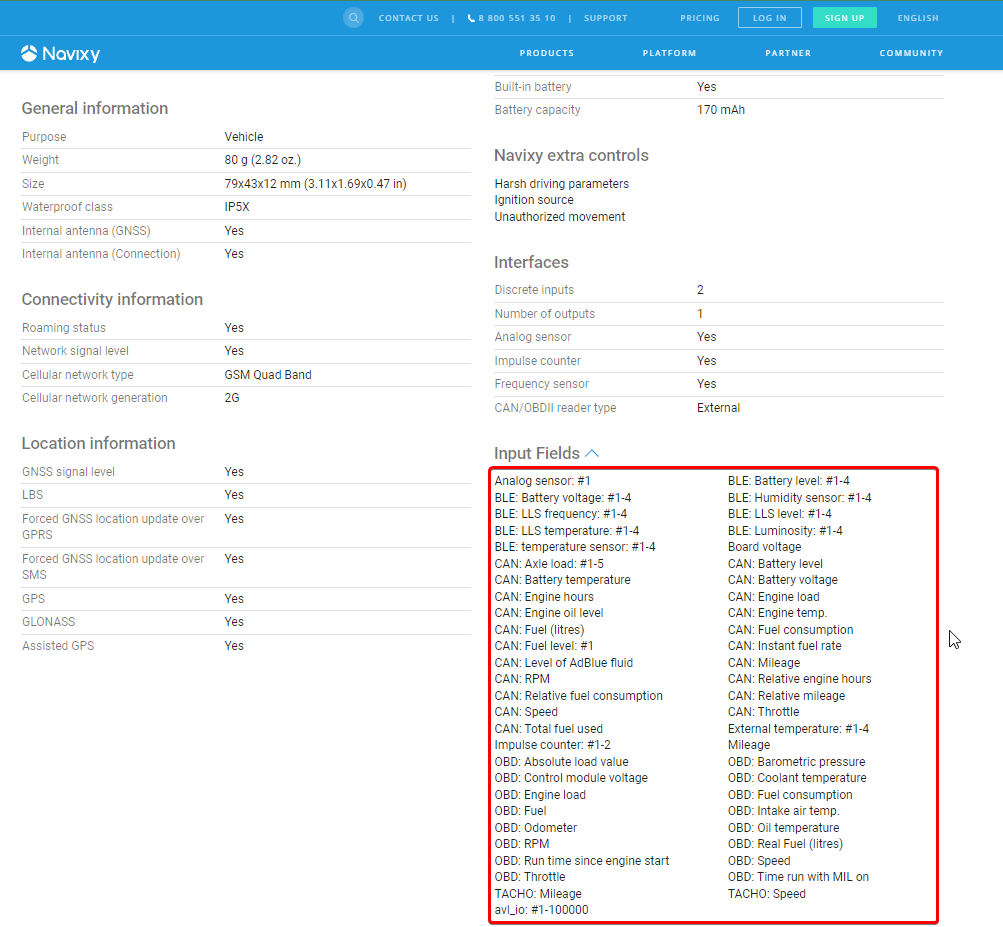Viewport: 1003px width, 927px height.
Task: Click the 'GSM Quad Band' value
Action: pos(268,375)
